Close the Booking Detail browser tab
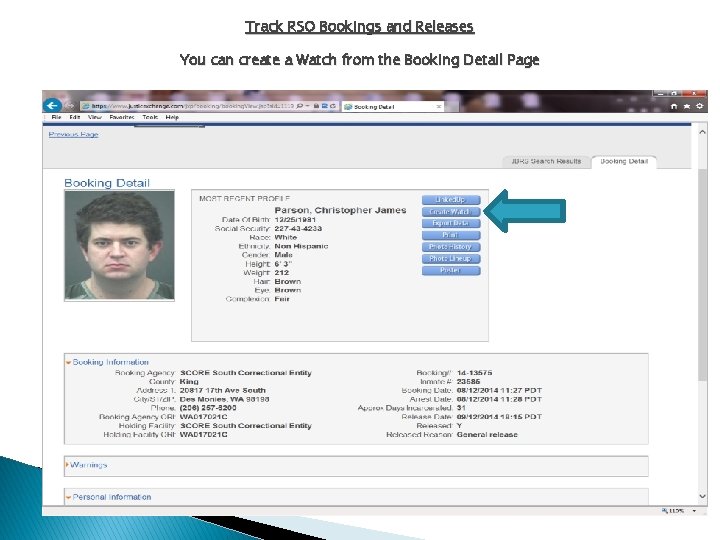 click(439, 107)
